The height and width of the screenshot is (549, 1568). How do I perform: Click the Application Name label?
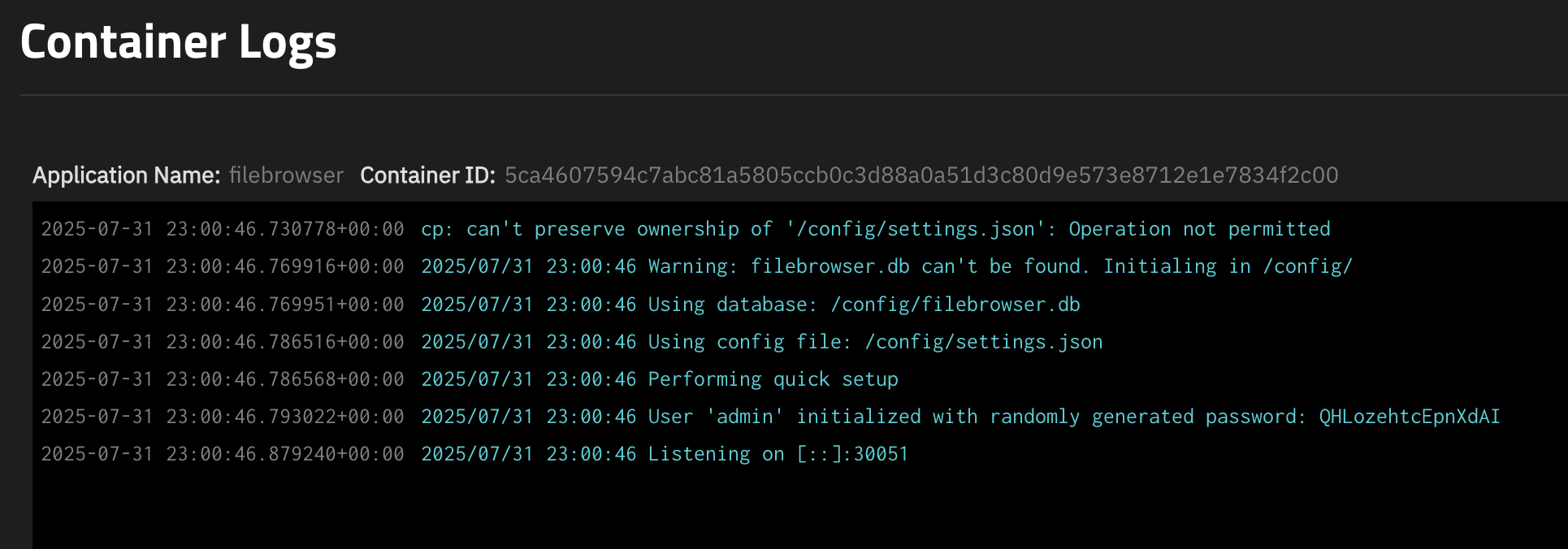126,175
